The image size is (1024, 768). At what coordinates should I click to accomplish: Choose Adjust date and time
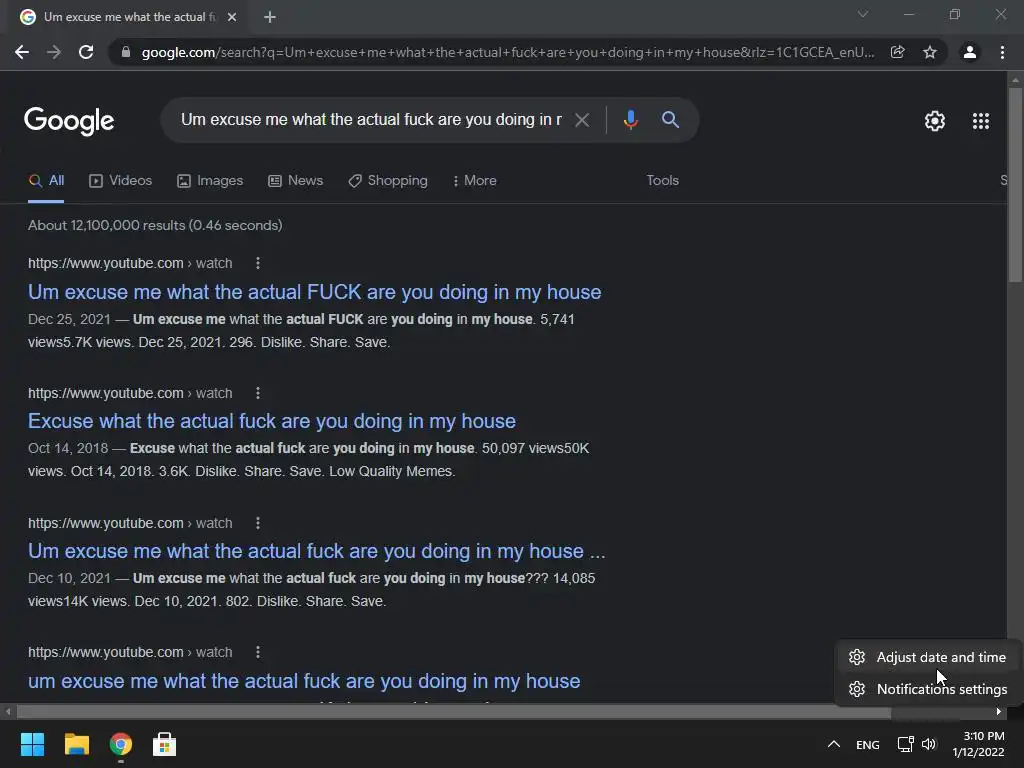coord(927,658)
